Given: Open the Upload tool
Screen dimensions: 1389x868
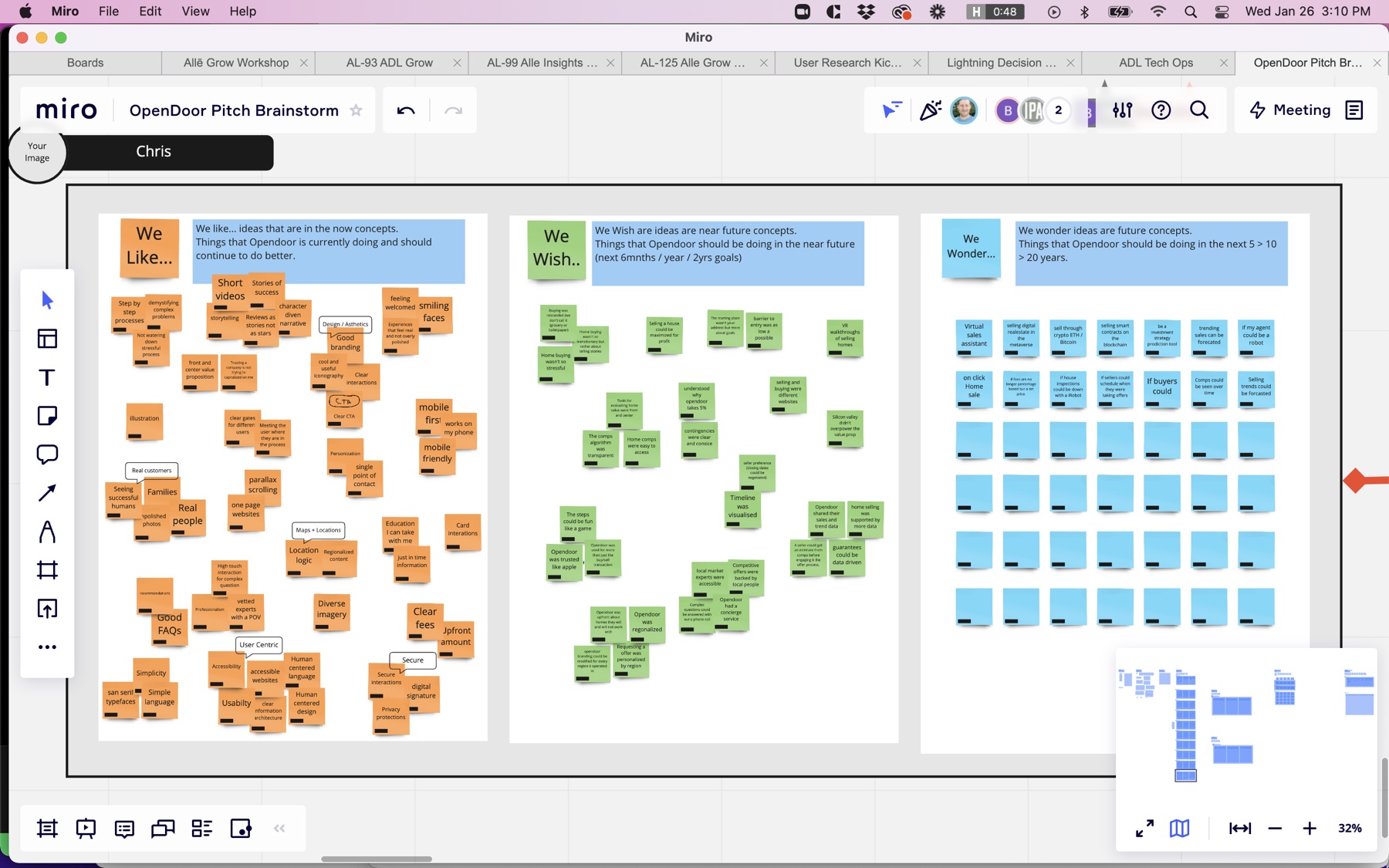Looking at the screenshot, I should [x=47, y=609].
